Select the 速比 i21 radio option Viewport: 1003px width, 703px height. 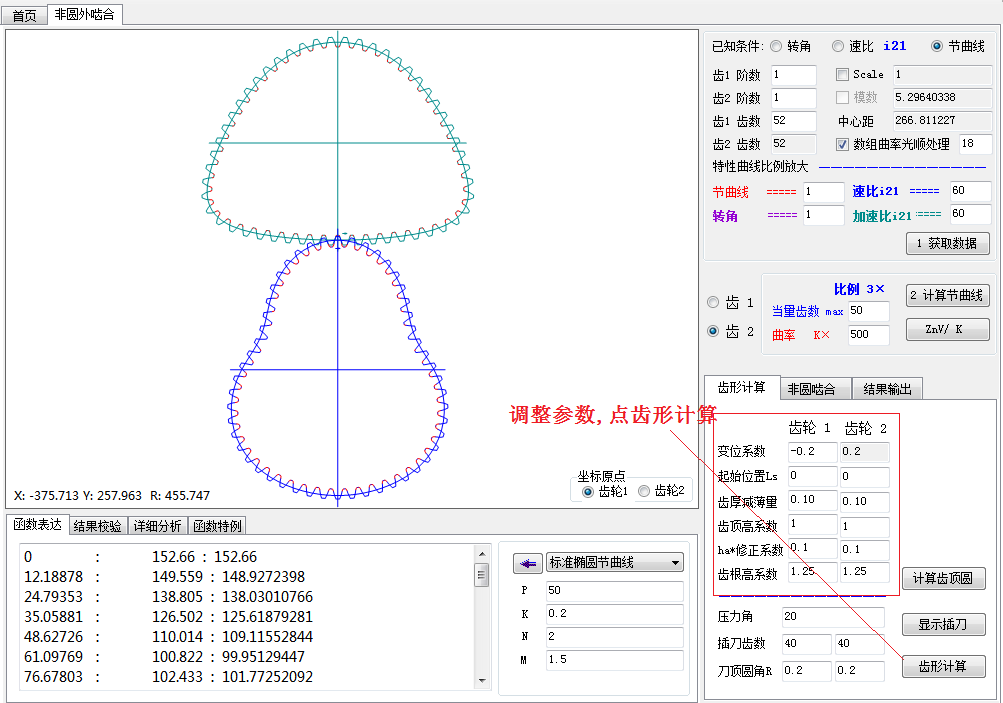coord(838,46)
